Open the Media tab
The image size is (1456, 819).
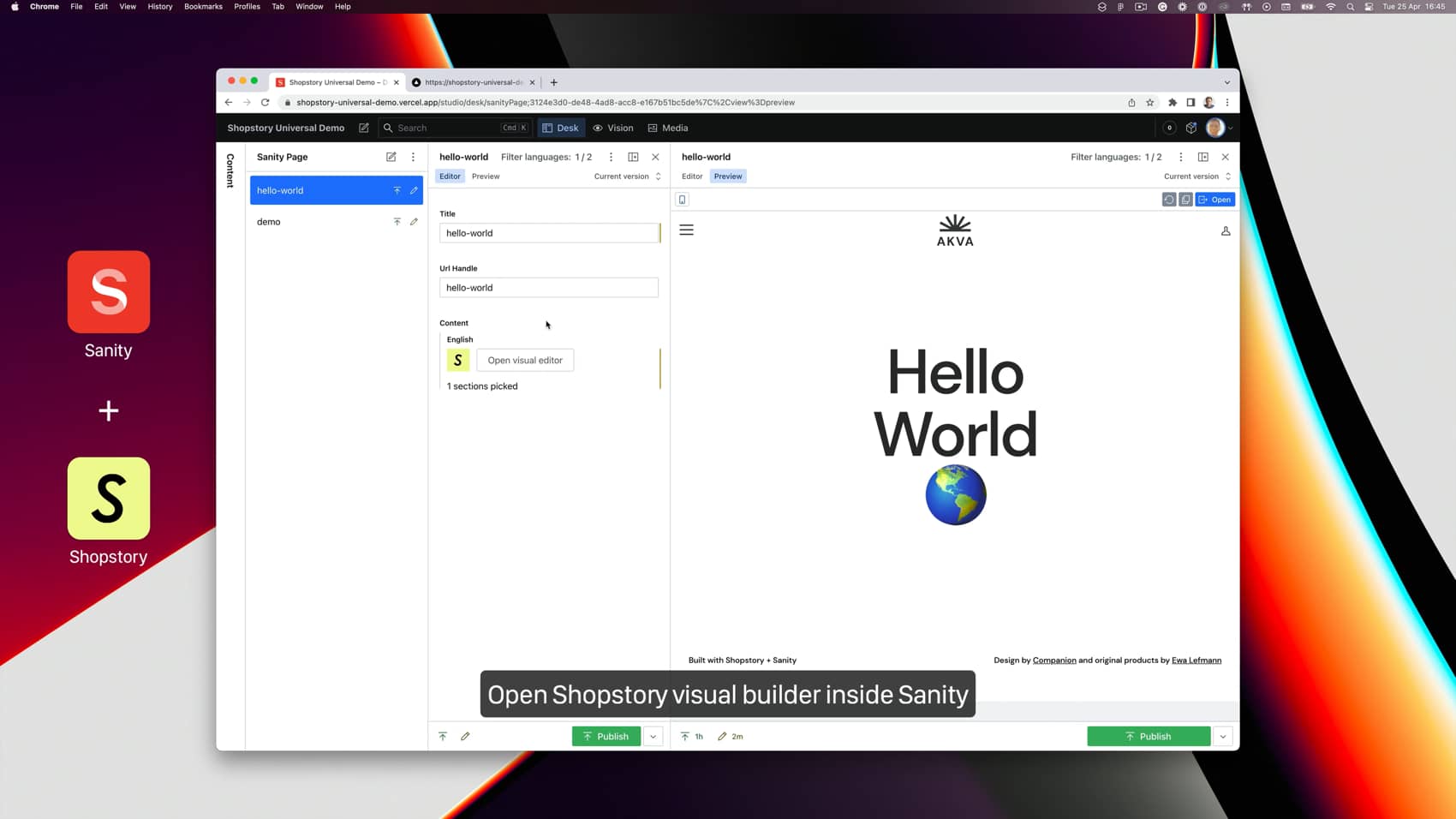(668, 128)
